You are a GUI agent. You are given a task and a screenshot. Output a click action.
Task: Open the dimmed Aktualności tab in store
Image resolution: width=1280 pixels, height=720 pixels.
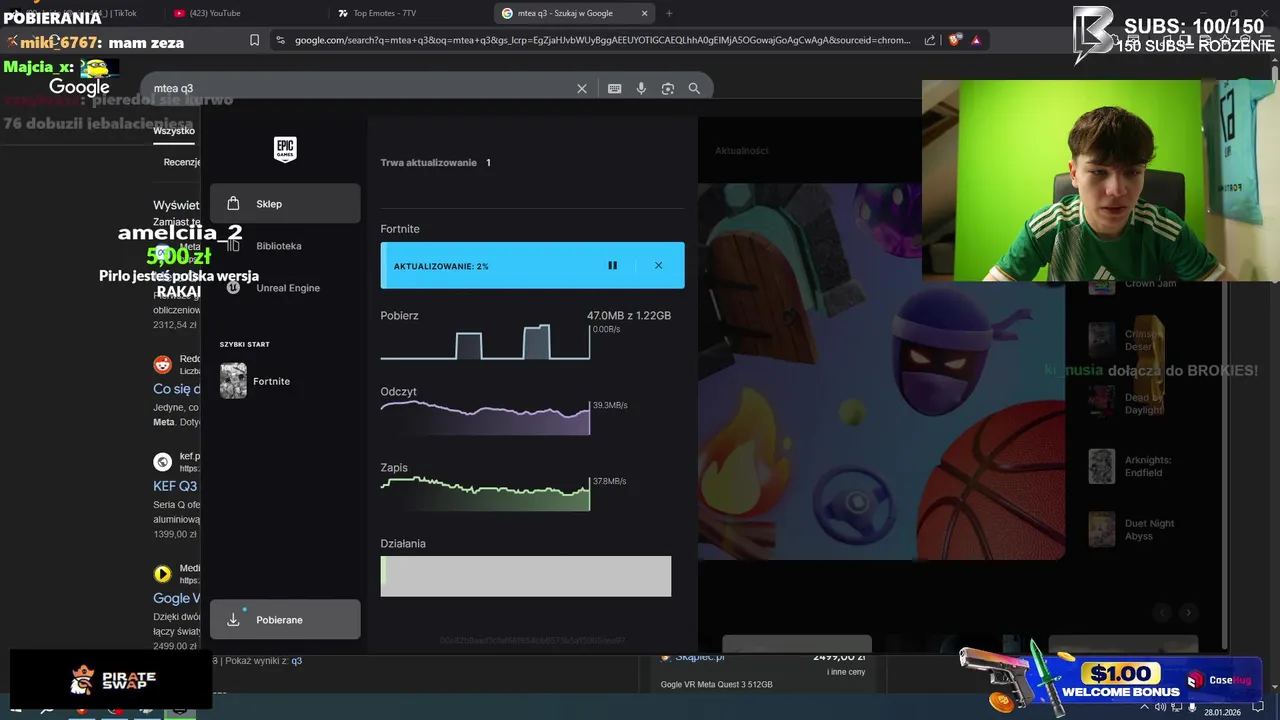tap(741, 151)
